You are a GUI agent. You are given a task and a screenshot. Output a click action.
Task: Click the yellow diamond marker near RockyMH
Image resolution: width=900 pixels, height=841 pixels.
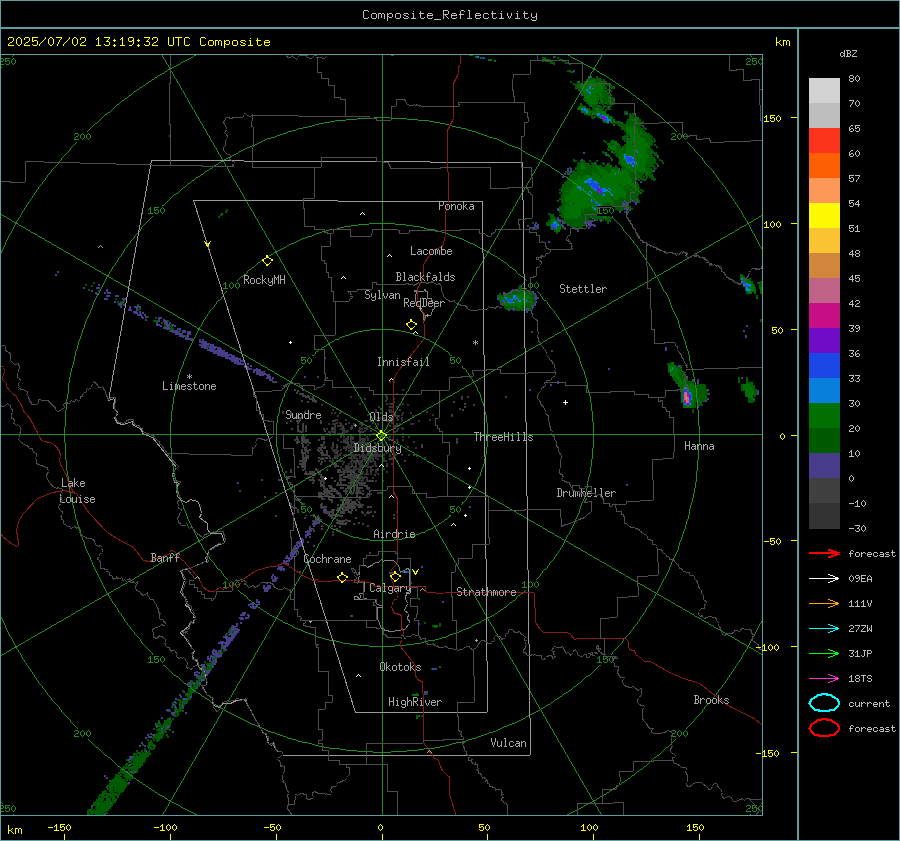(267, 261)
